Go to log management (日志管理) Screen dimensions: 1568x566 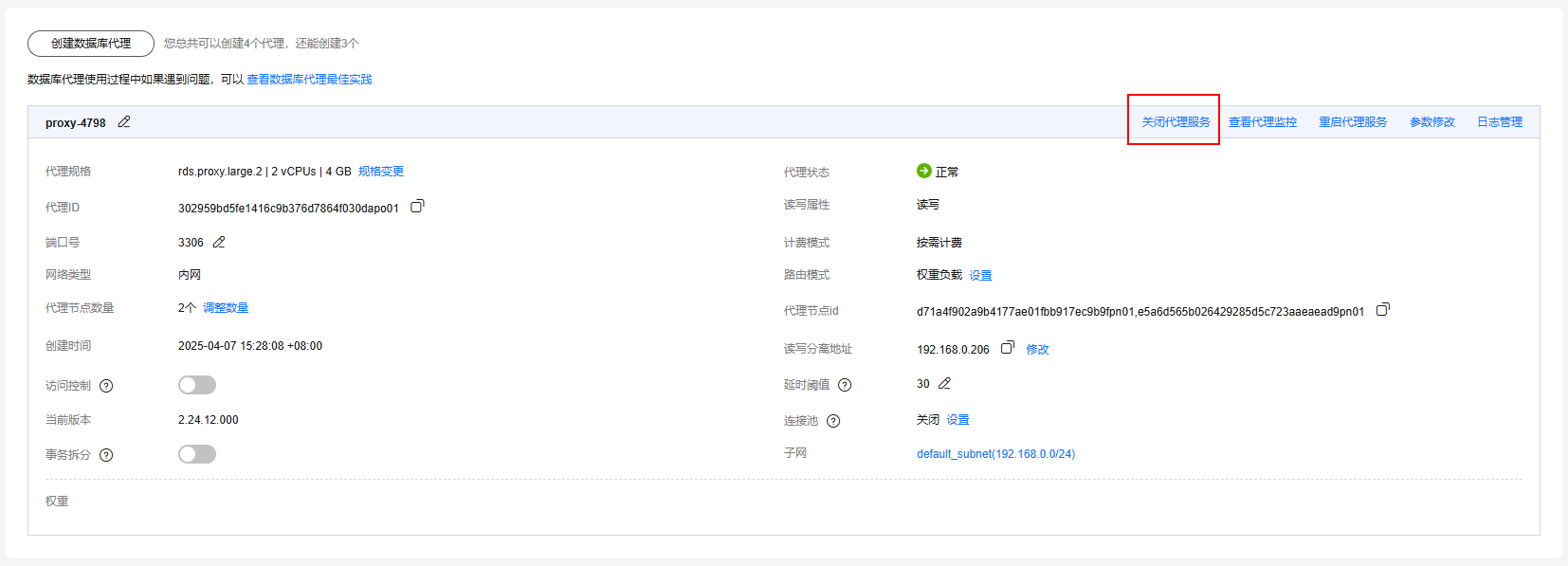(x=1500, y=122)
